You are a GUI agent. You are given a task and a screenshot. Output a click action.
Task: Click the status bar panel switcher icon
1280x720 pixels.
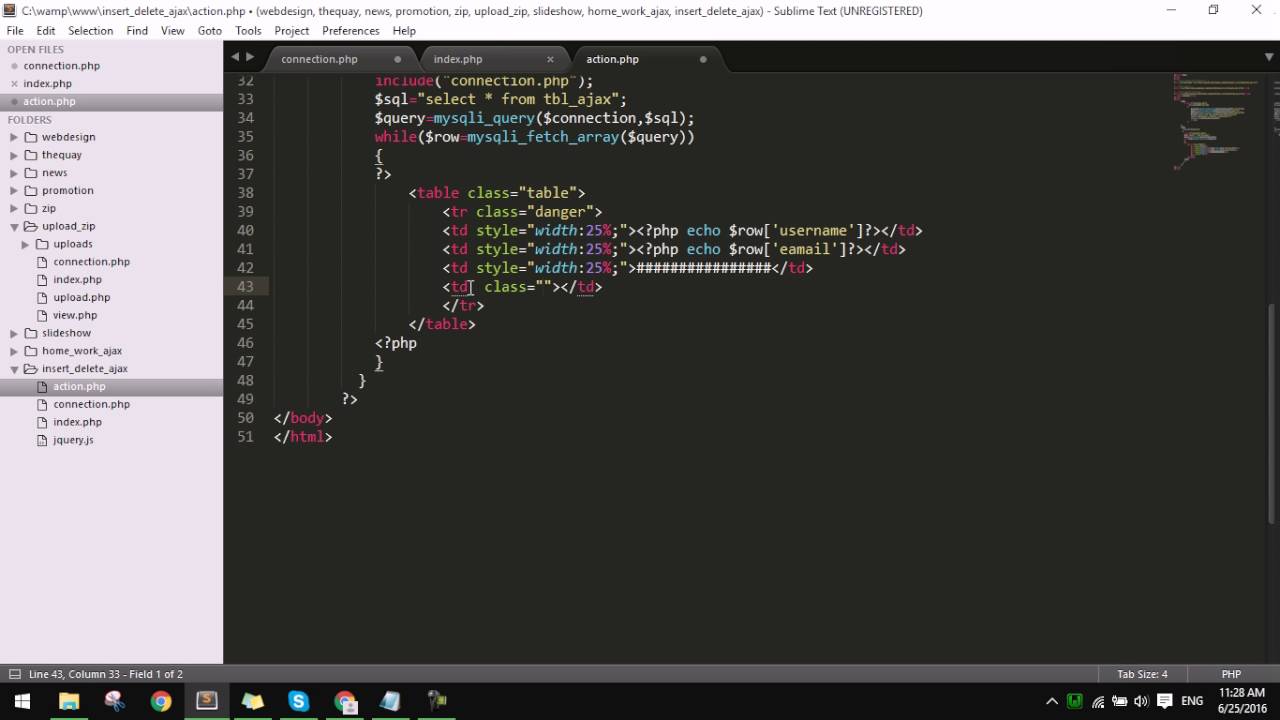click(x=13, y=674)
